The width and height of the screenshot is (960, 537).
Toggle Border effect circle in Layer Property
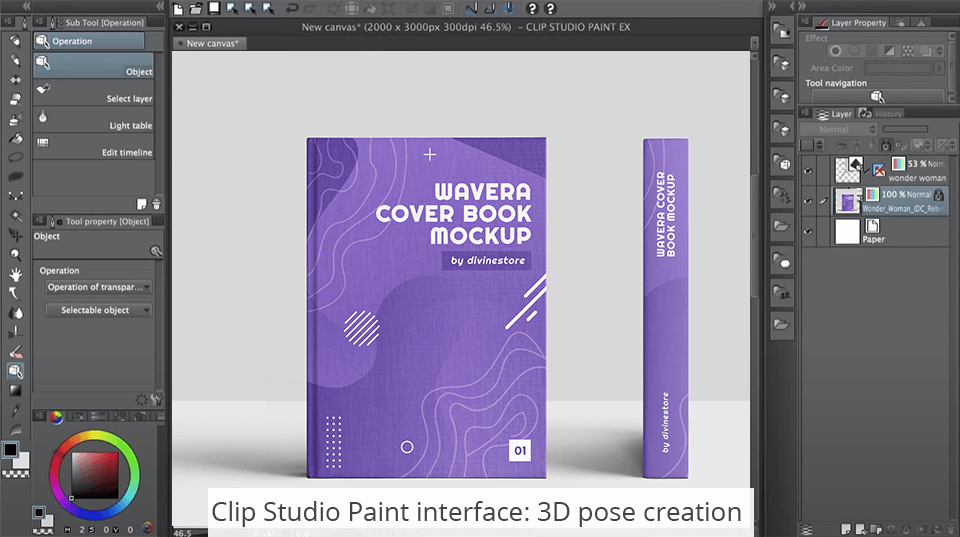tap(835, 51)
